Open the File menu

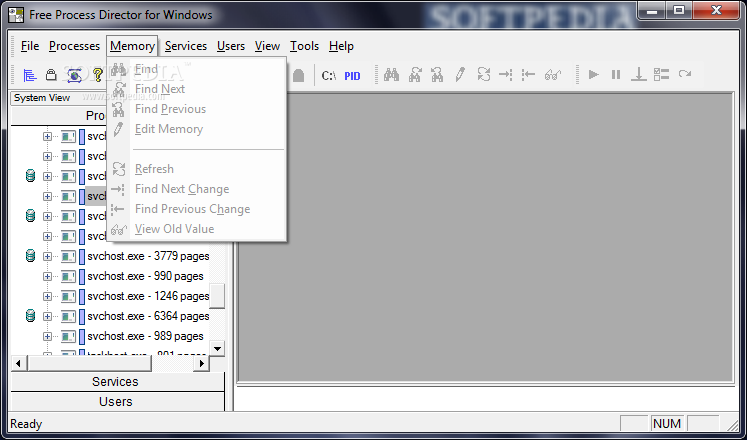[x=30, y=46]
